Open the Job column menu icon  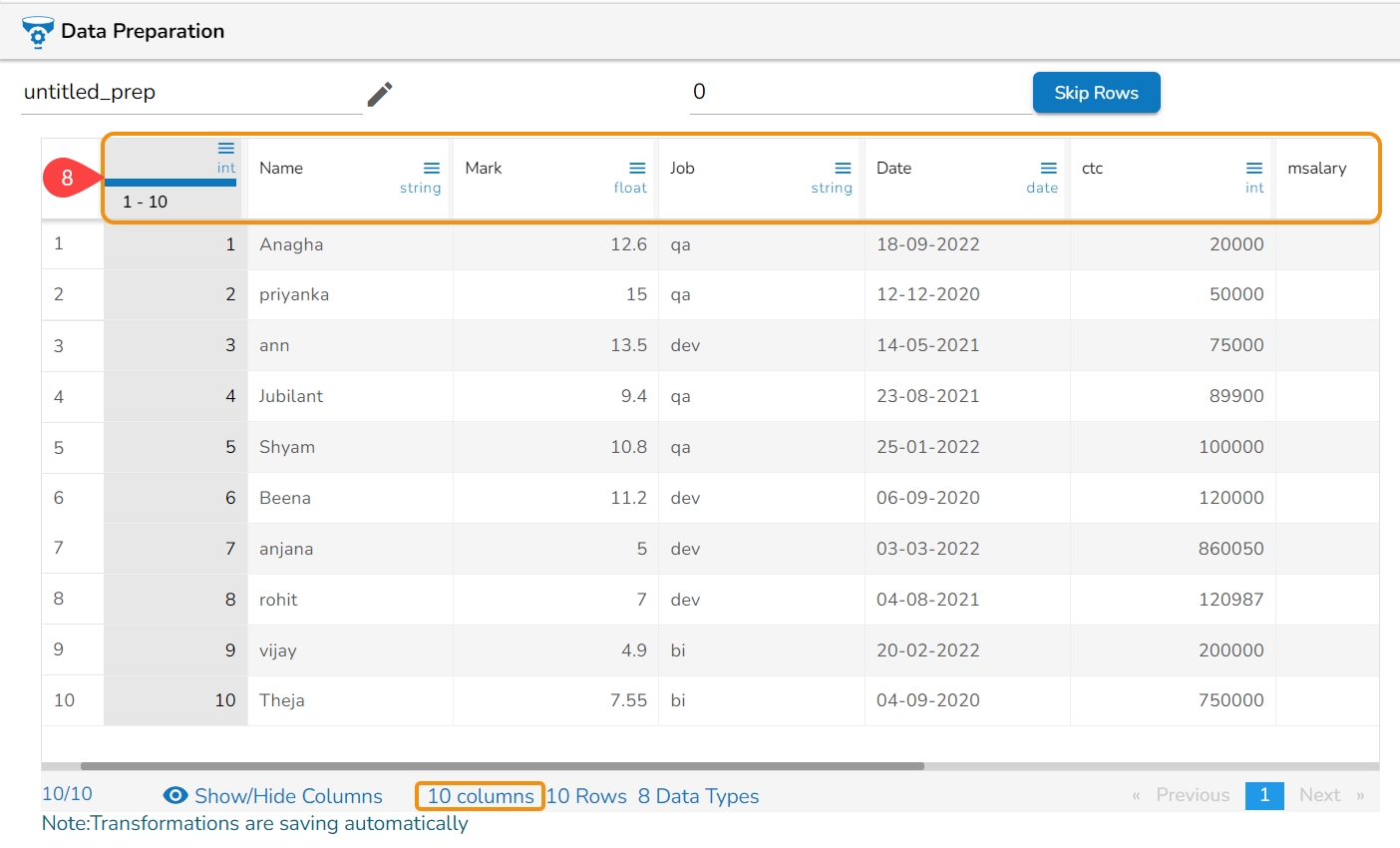(843, 168)
